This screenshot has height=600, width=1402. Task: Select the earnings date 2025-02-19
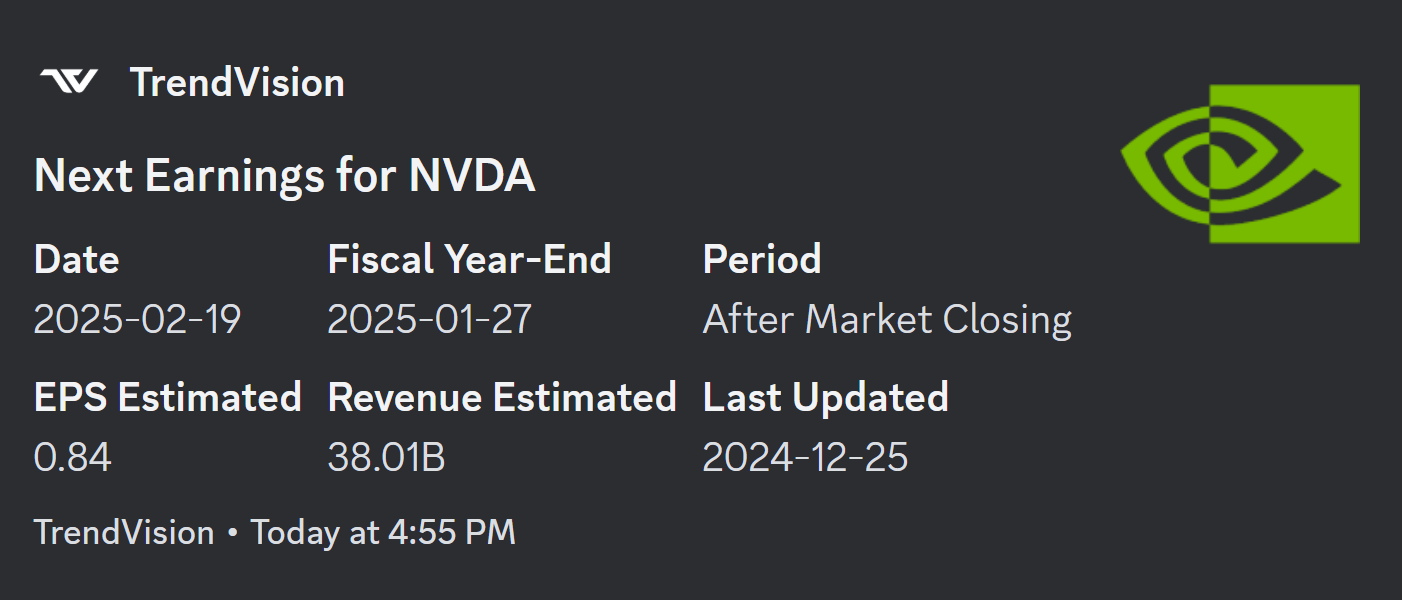tap(137, 320)
